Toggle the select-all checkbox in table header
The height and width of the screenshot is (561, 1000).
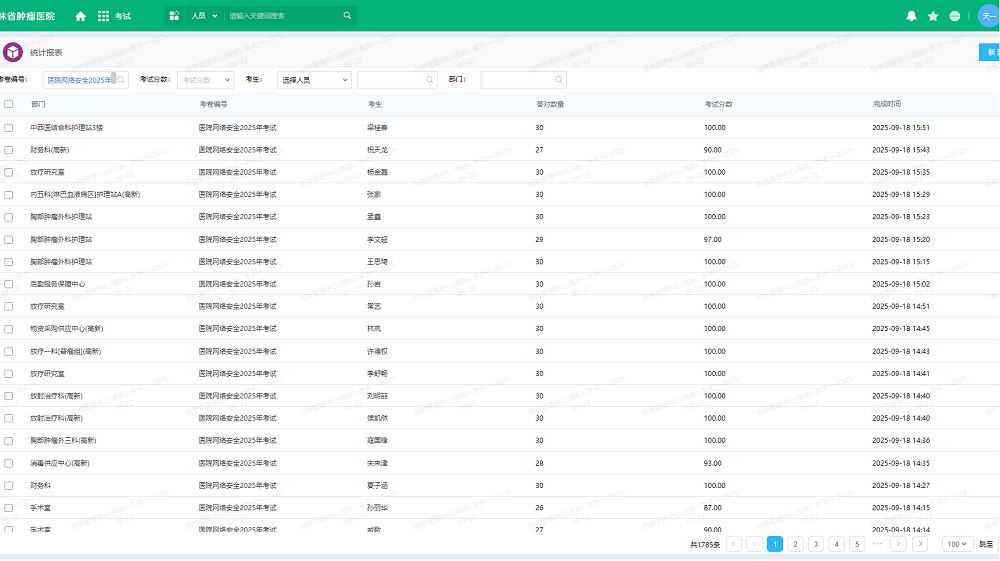[x=9, y=104]
